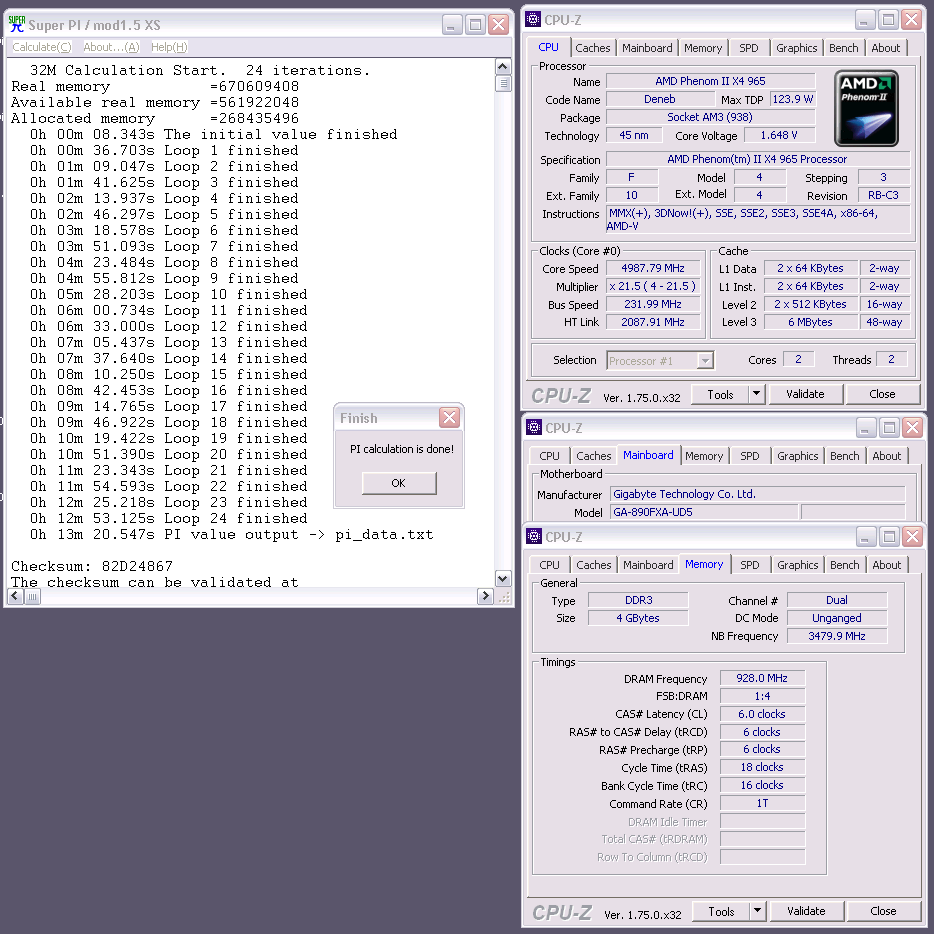Screen dimensions: 934x934
Task: Click the CPU-Z chip icon in Memory window
Action: coord(534,536)
